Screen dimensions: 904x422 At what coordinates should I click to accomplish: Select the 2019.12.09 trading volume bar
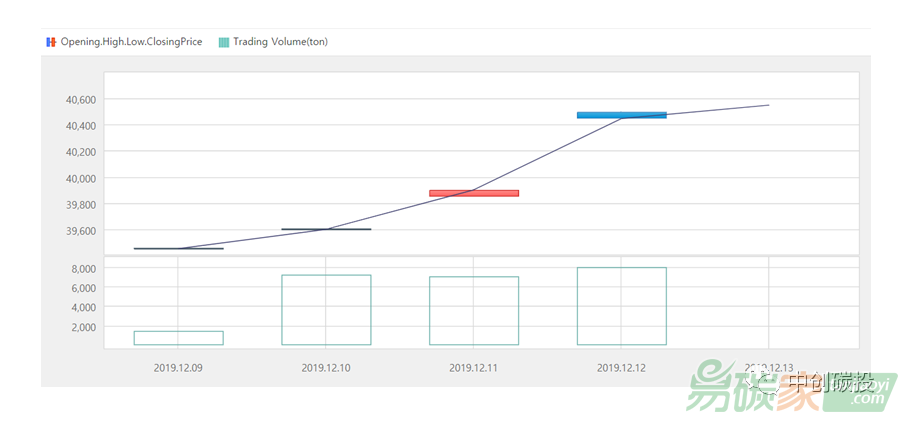(178, 338)
